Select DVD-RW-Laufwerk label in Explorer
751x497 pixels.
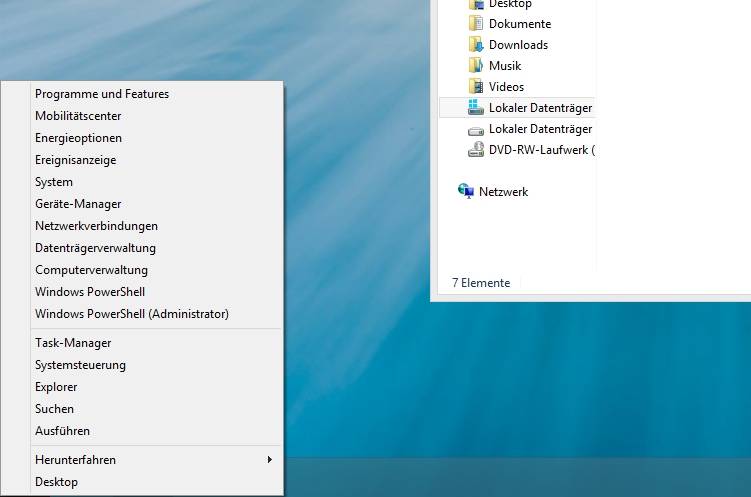tap(541, 150)
